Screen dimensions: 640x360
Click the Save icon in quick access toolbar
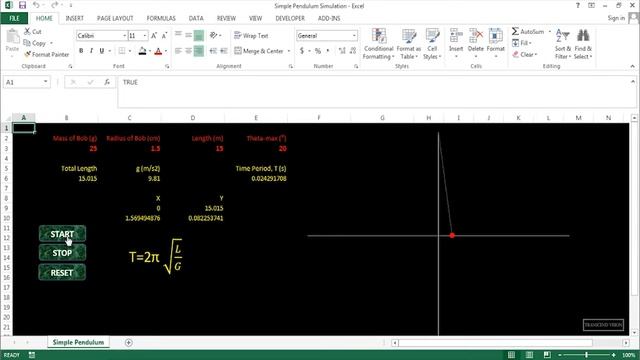coord(22,5)
